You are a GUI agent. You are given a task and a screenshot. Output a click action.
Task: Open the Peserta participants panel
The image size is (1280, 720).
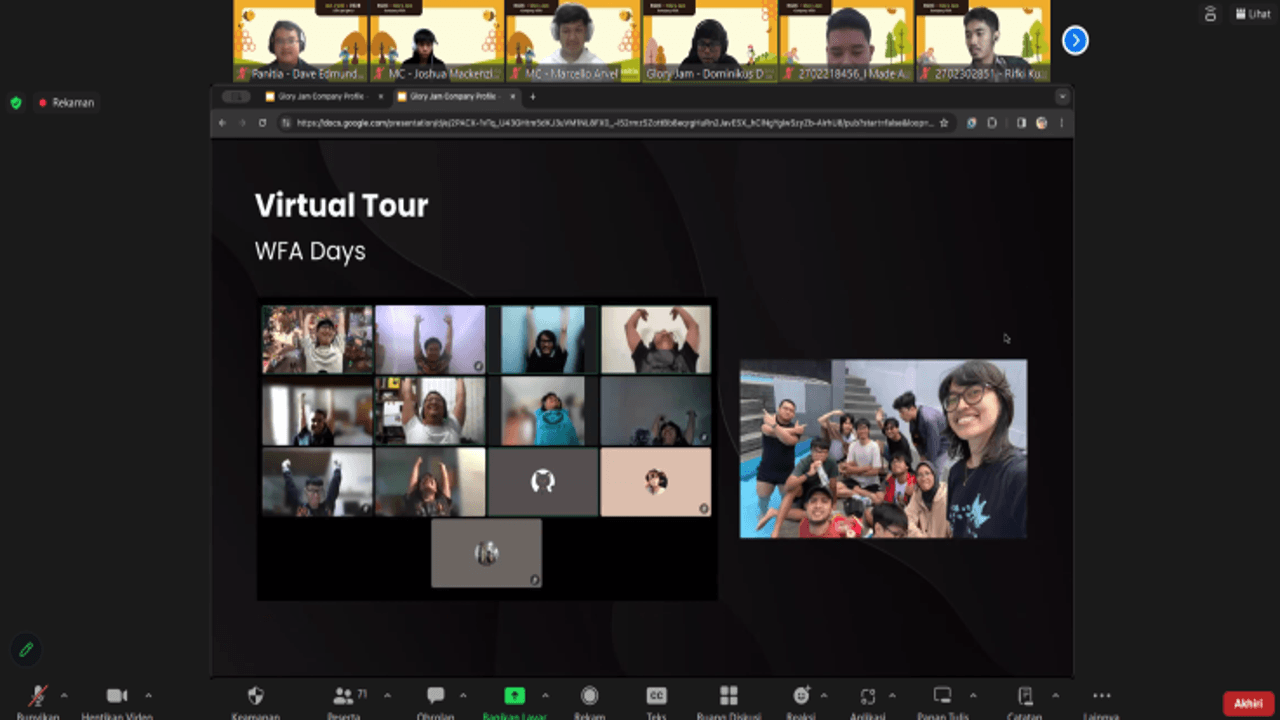point(343,702)
